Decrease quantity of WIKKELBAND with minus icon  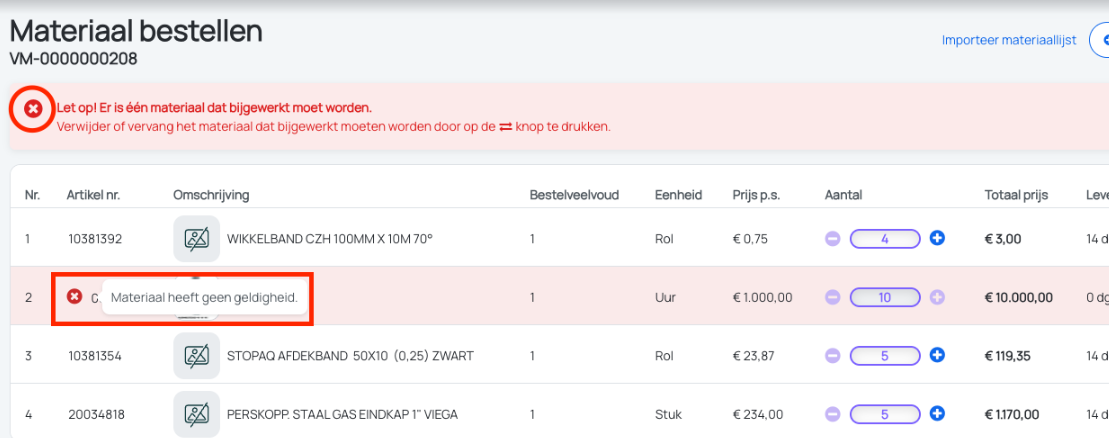pos(832,238)
